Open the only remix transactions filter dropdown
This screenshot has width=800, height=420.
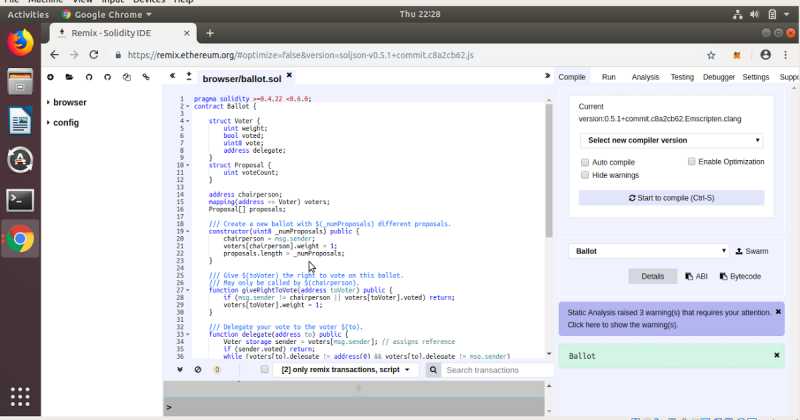pyautogui.click(x=345, y=369)
